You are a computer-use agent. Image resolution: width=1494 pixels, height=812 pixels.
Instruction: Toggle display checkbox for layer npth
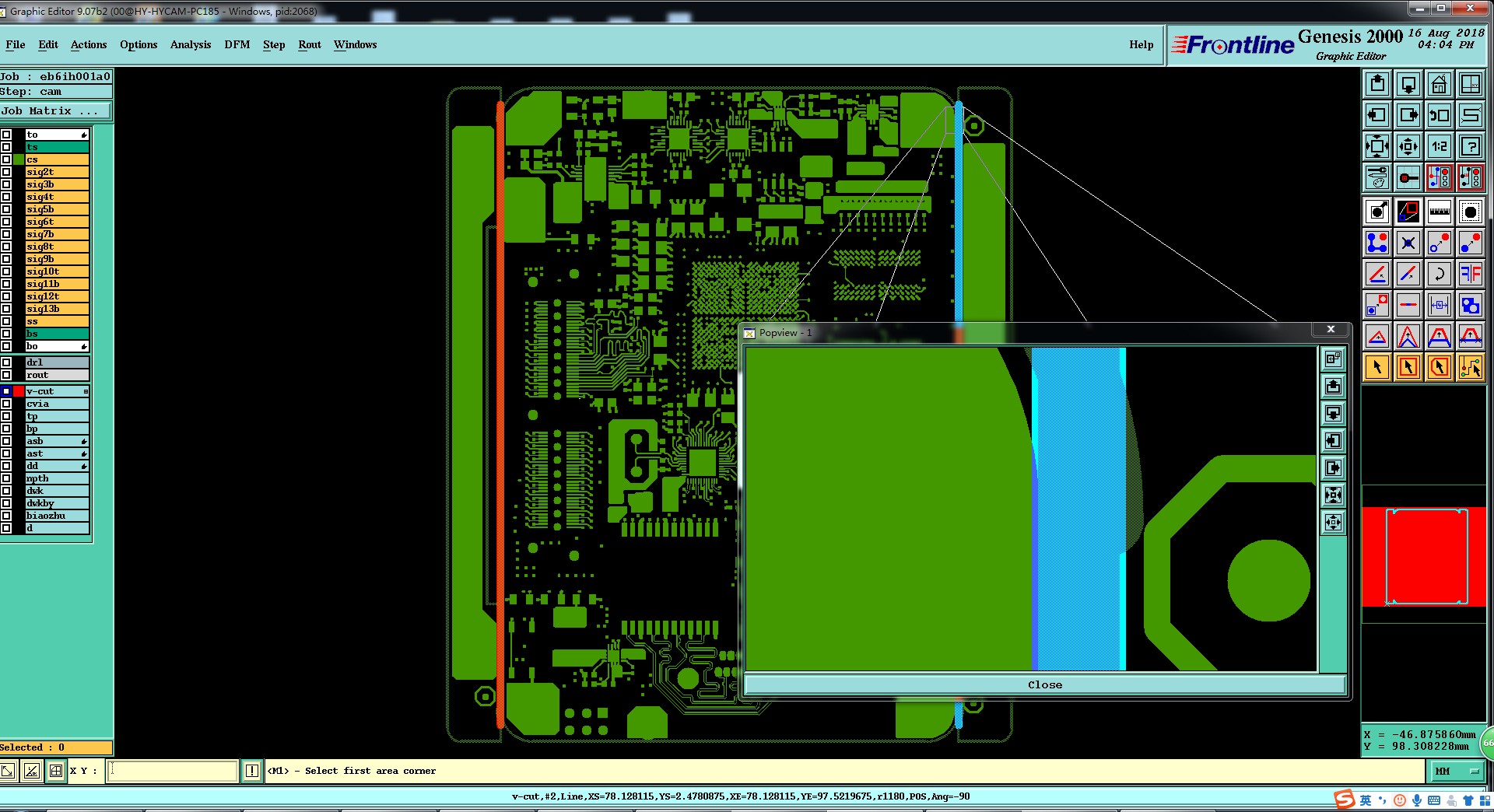pos(6,478)
